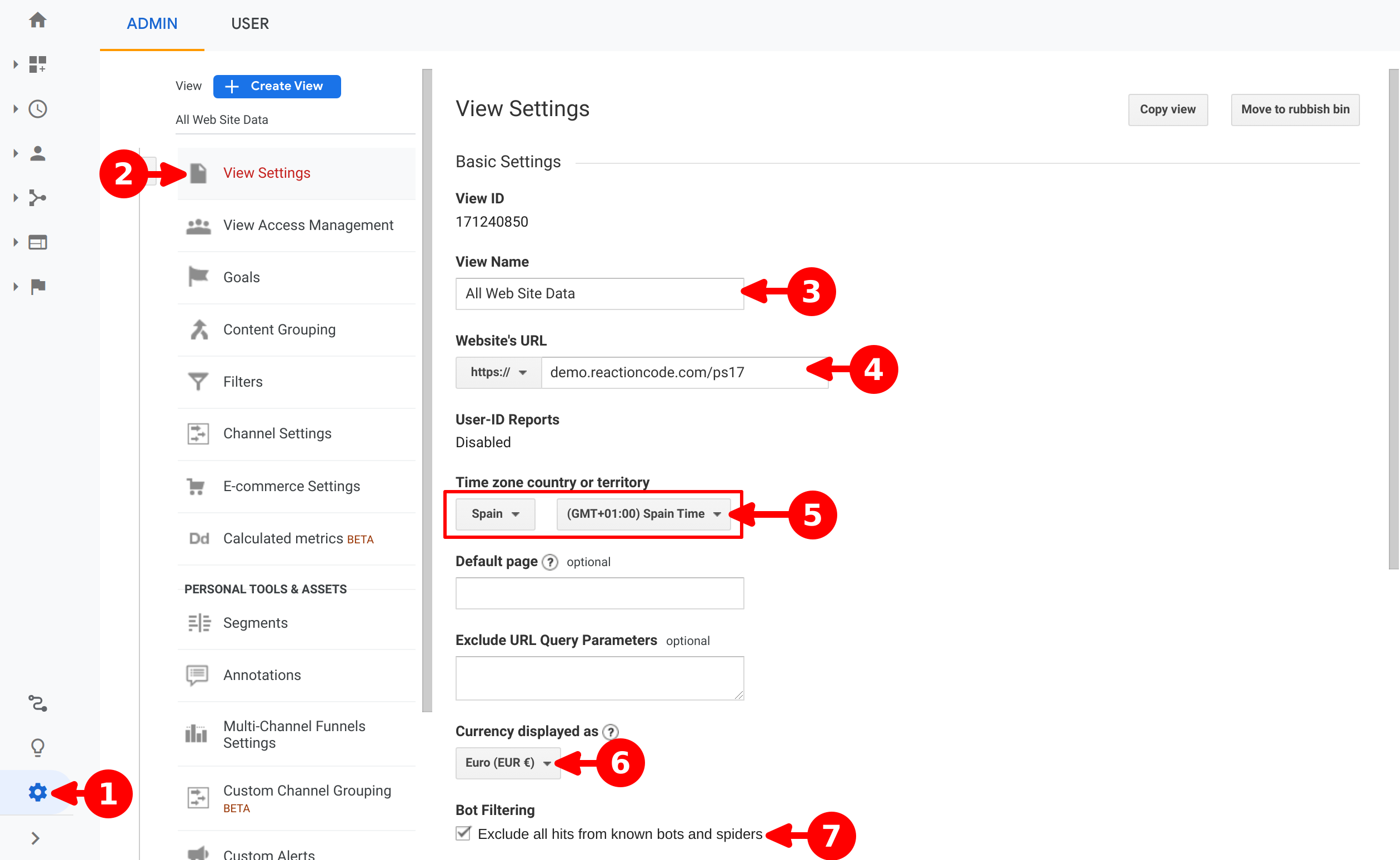Open Goals in the view menu
This screenshot has width=1400, height=860.
point(241,277)
